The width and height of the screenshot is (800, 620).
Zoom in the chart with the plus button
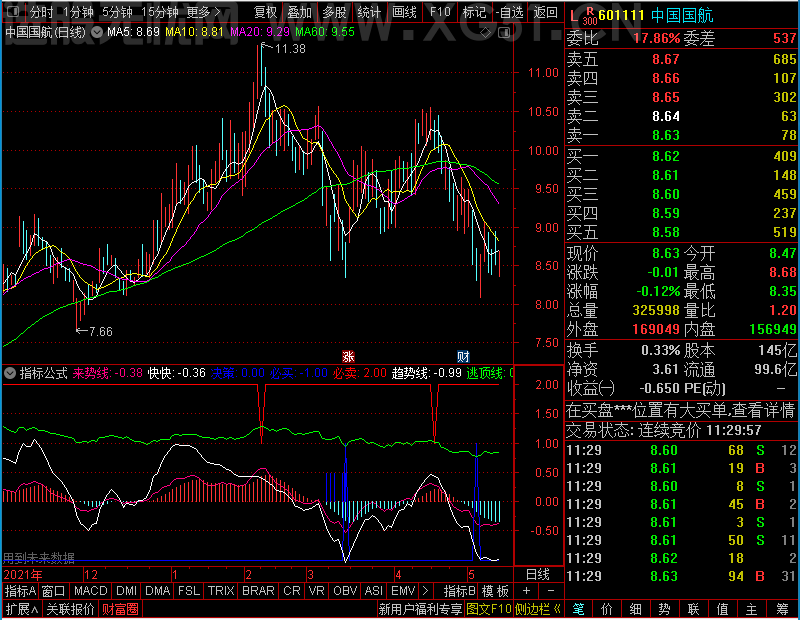click(x=527, y=591)
